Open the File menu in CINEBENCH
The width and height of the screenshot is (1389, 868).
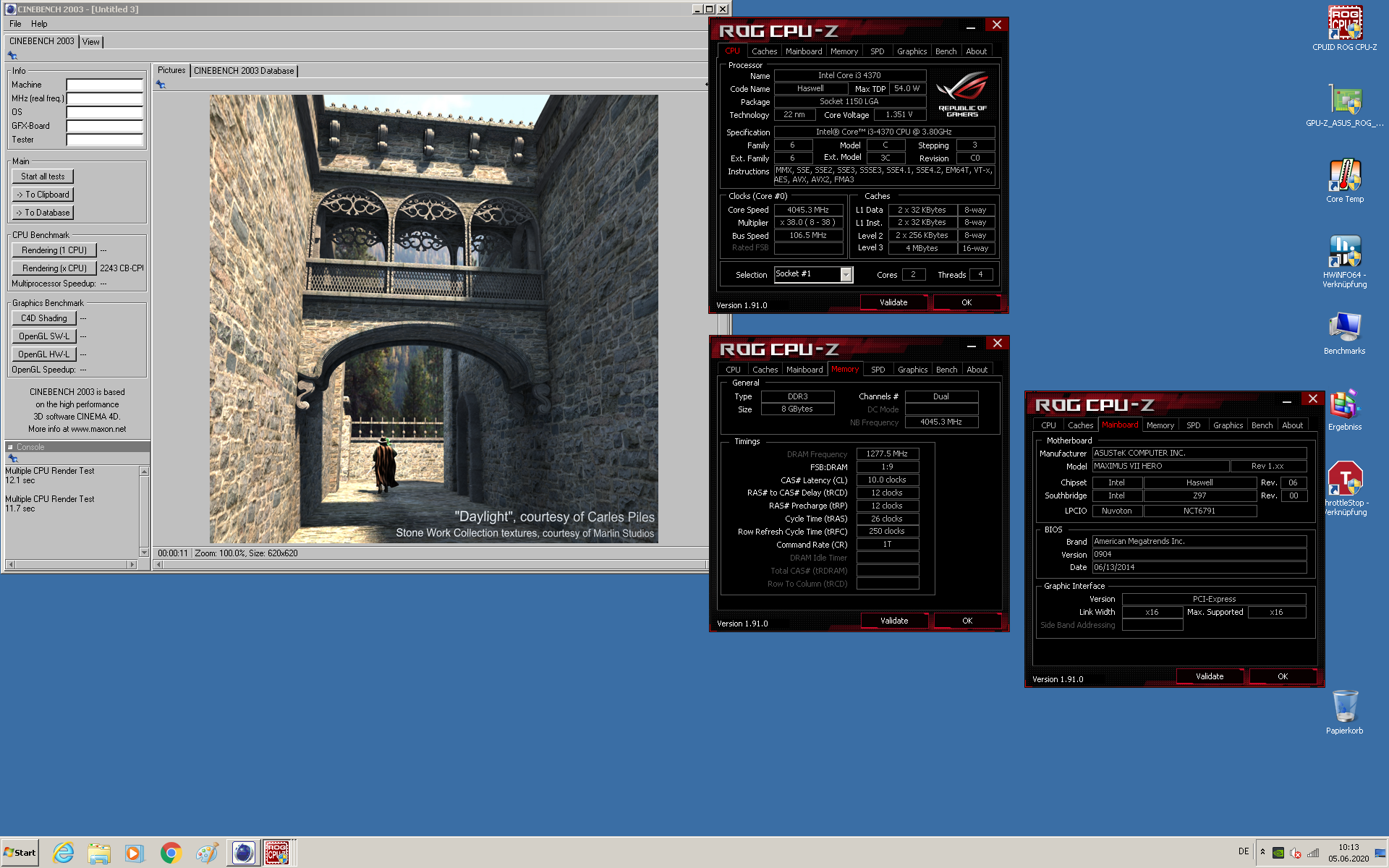(x=15, y=24)
